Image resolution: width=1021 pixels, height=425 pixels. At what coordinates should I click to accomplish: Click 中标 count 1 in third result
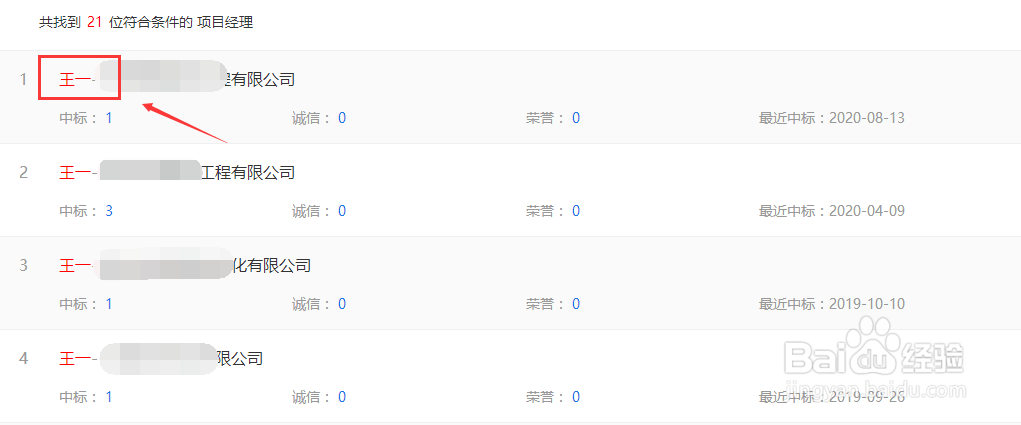coord(109,304)
